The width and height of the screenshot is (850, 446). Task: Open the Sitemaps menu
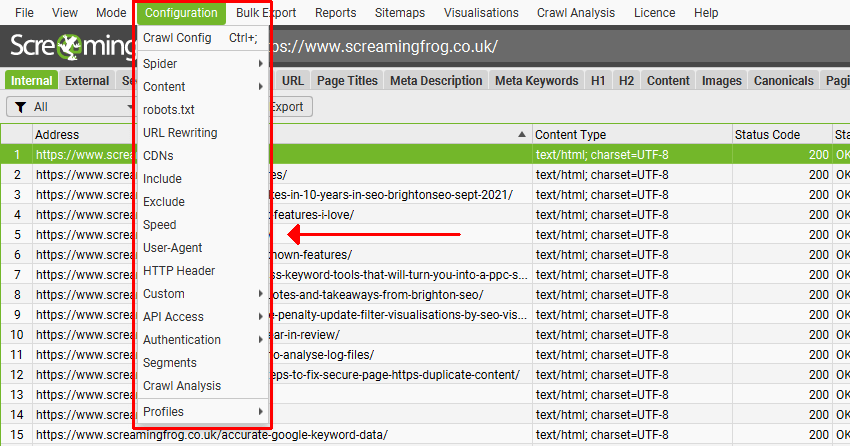click(400, 12)
